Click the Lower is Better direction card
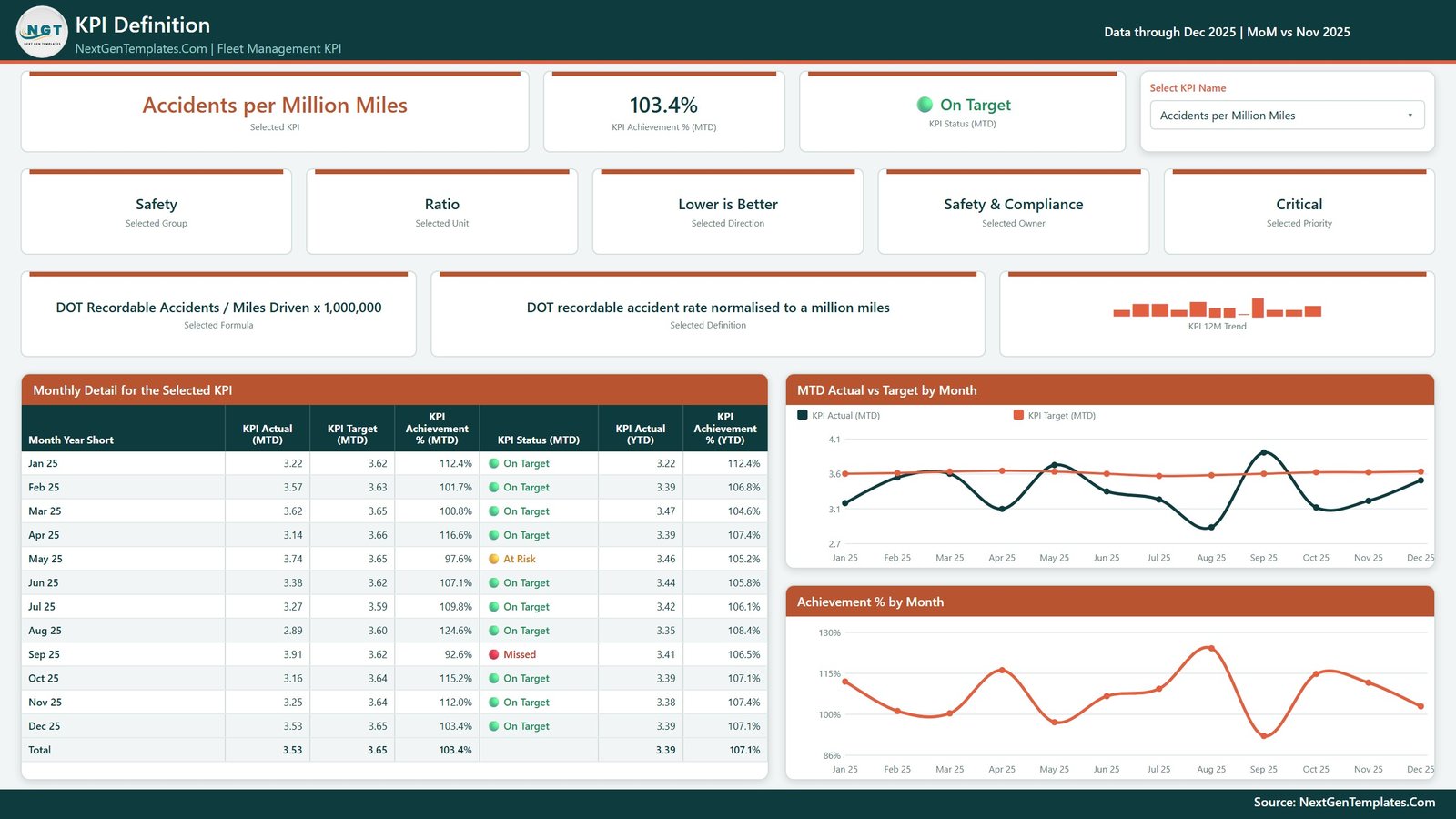The width and height of the screenshot is (1456, 819). (x=728, y=211)
